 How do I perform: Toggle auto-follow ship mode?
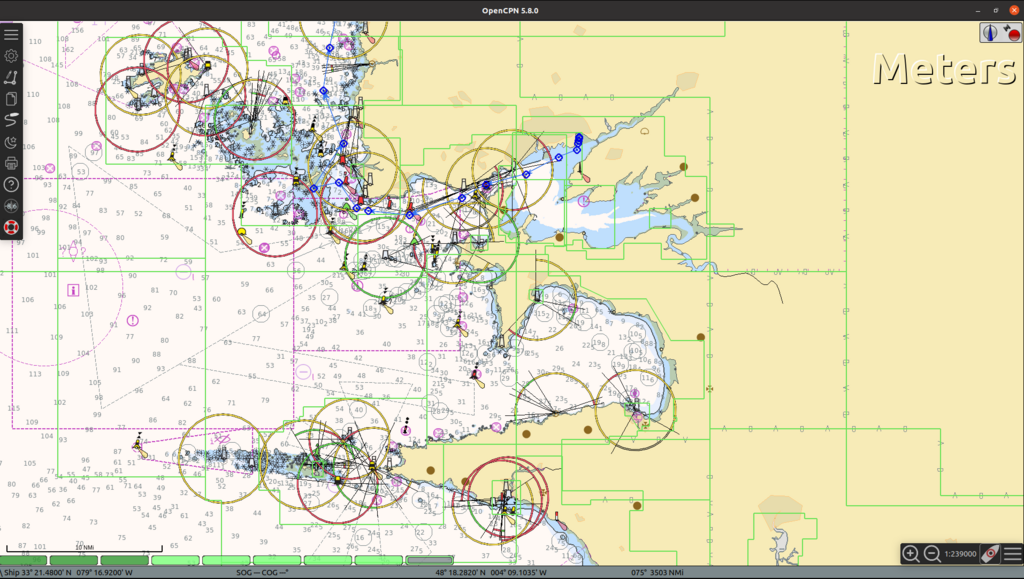point(990,554)
